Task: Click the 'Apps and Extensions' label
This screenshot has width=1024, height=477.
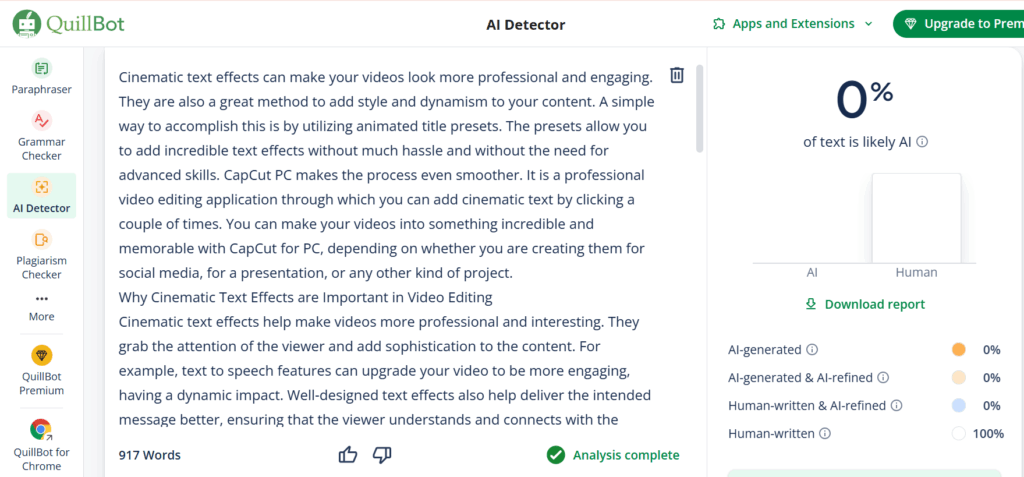Action: tap(793, 24)
